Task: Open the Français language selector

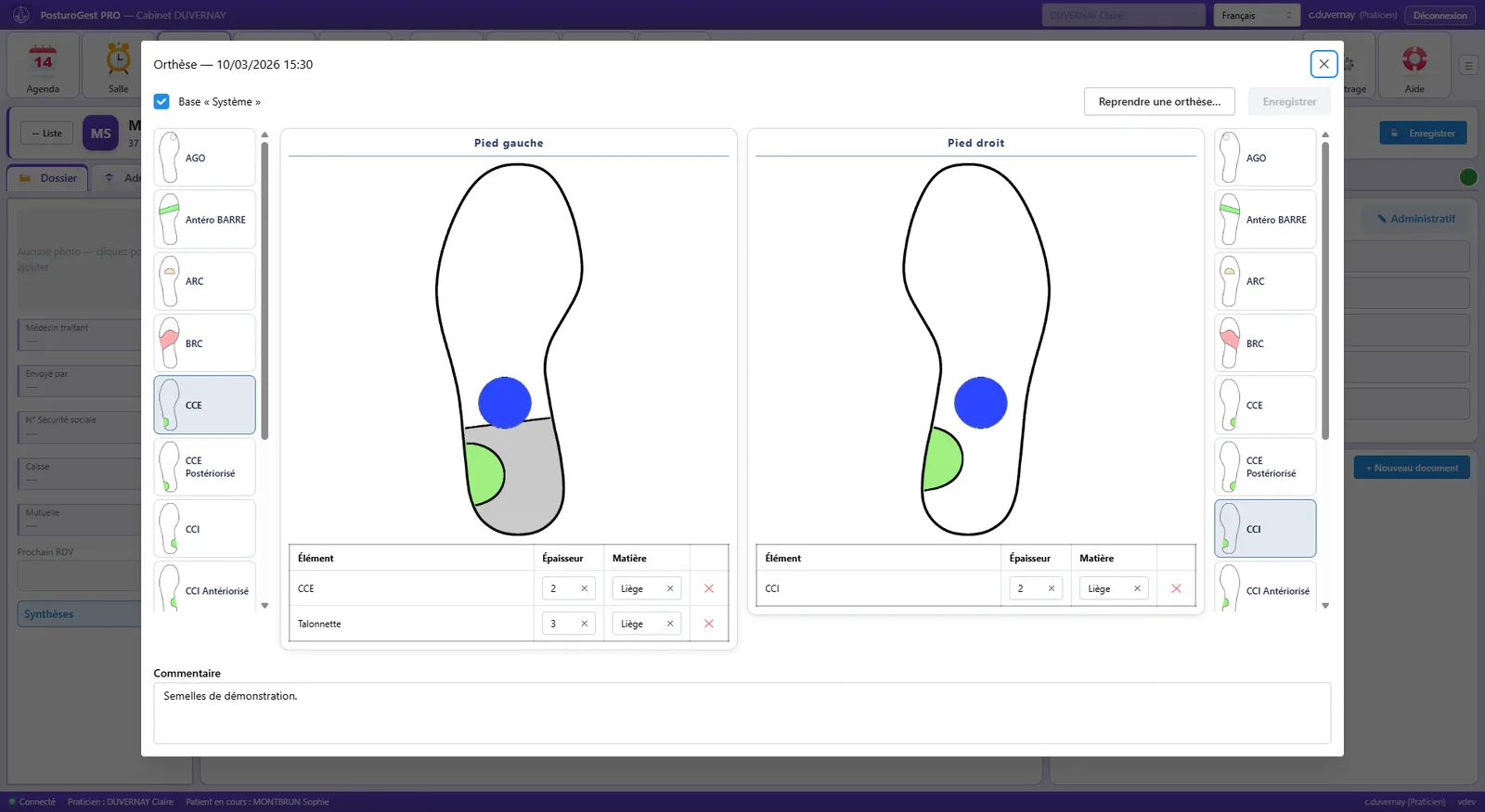Action: pyautogui.click(x=1257, y=15)
